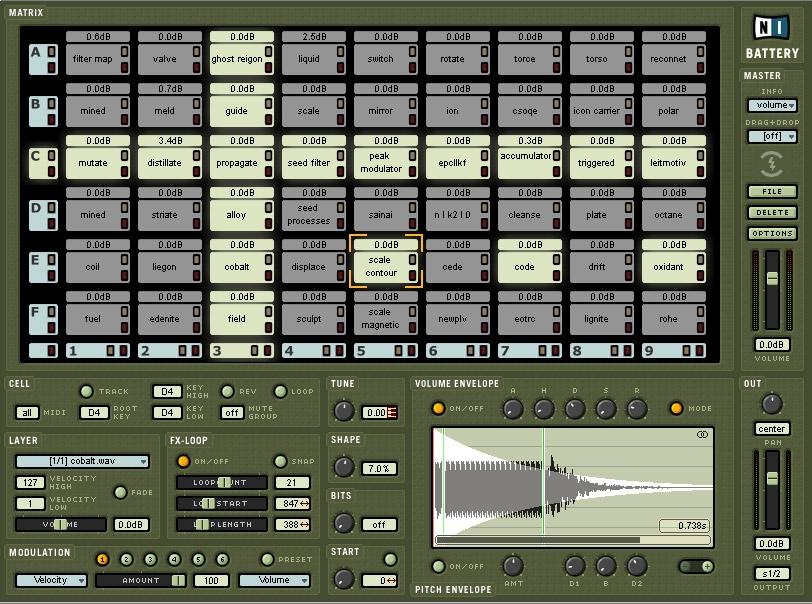Image resolution: width=812 pixels, height=604 pixels.
Task: Toggle the plus/minus switch beside pitch envelope
Action: 696,566
